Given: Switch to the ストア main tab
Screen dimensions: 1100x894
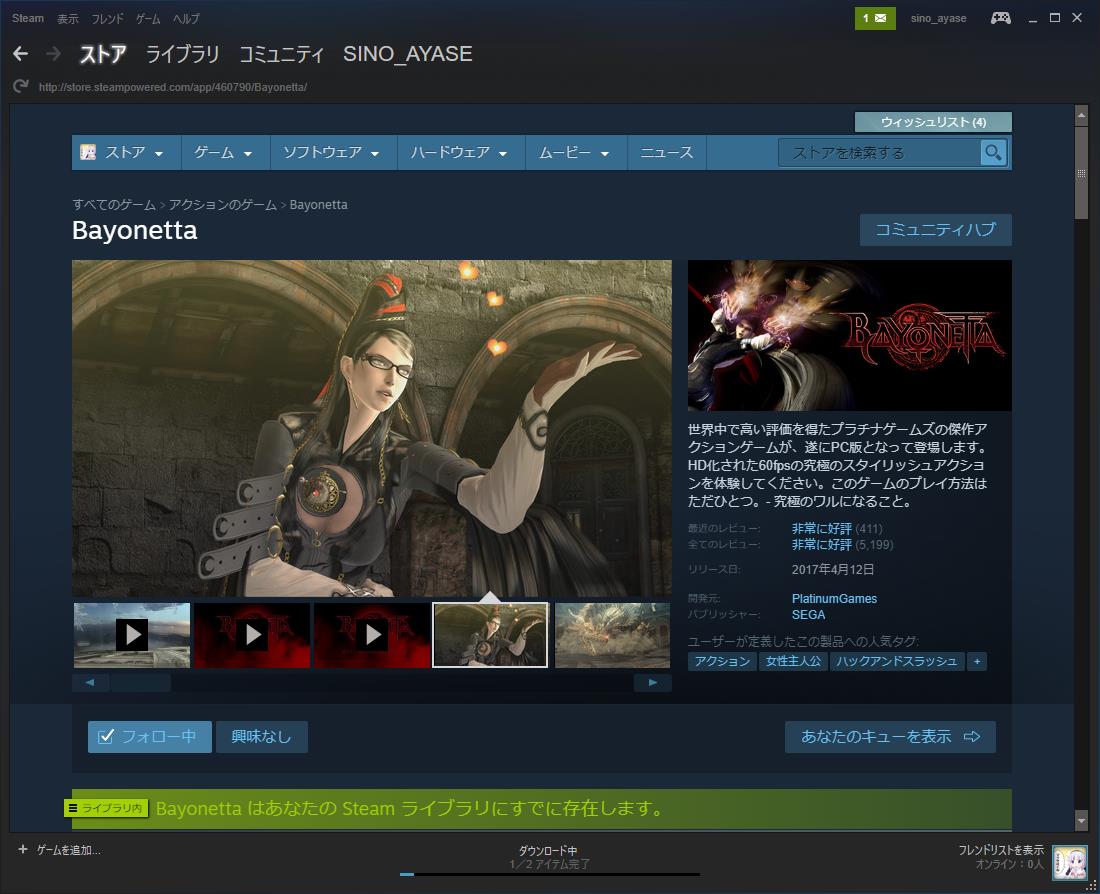Looking at the screenshot, I should [x=102, y=54].
